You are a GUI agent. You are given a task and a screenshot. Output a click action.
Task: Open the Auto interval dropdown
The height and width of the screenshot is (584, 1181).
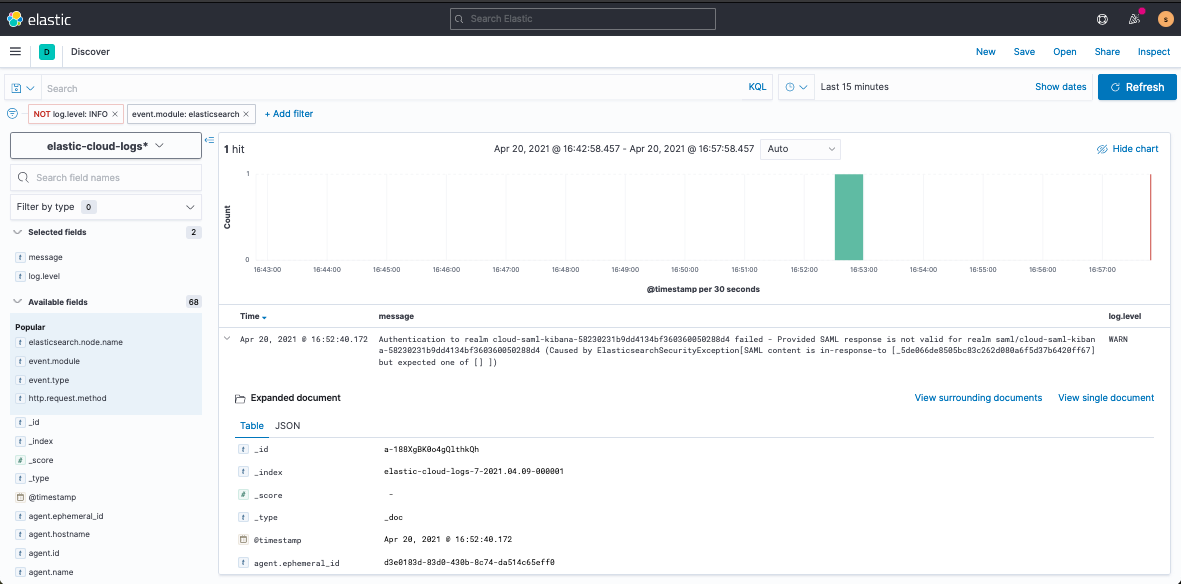[801, 149]
